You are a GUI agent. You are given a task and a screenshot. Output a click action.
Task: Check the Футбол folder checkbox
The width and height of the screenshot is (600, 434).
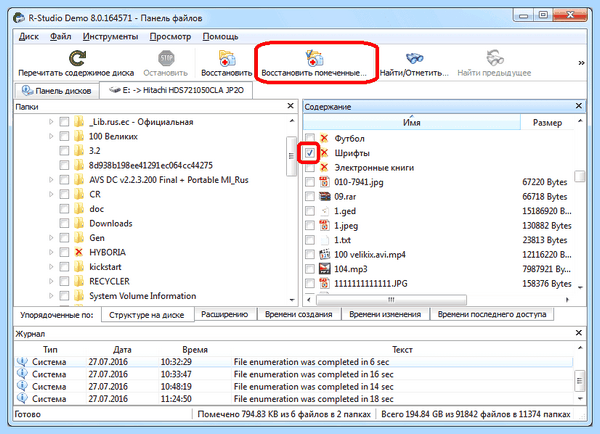pyautogui.click(x=310, y=138)
